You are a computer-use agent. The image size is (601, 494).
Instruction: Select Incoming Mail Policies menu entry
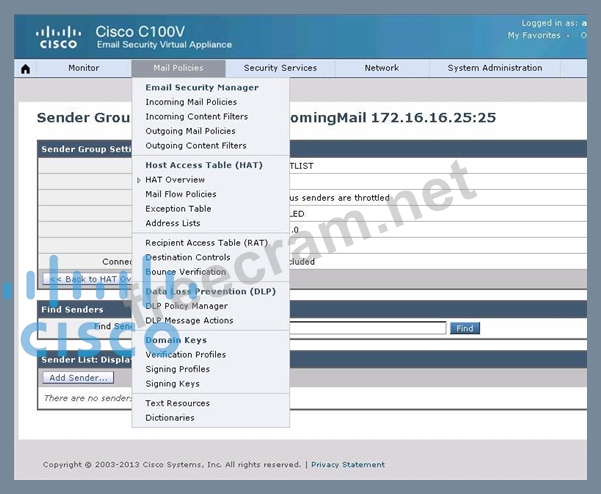[191, 102]
